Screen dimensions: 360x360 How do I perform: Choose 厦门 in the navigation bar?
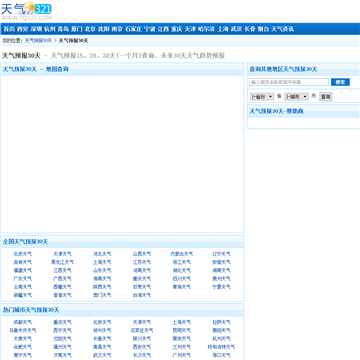click(76, 29)
